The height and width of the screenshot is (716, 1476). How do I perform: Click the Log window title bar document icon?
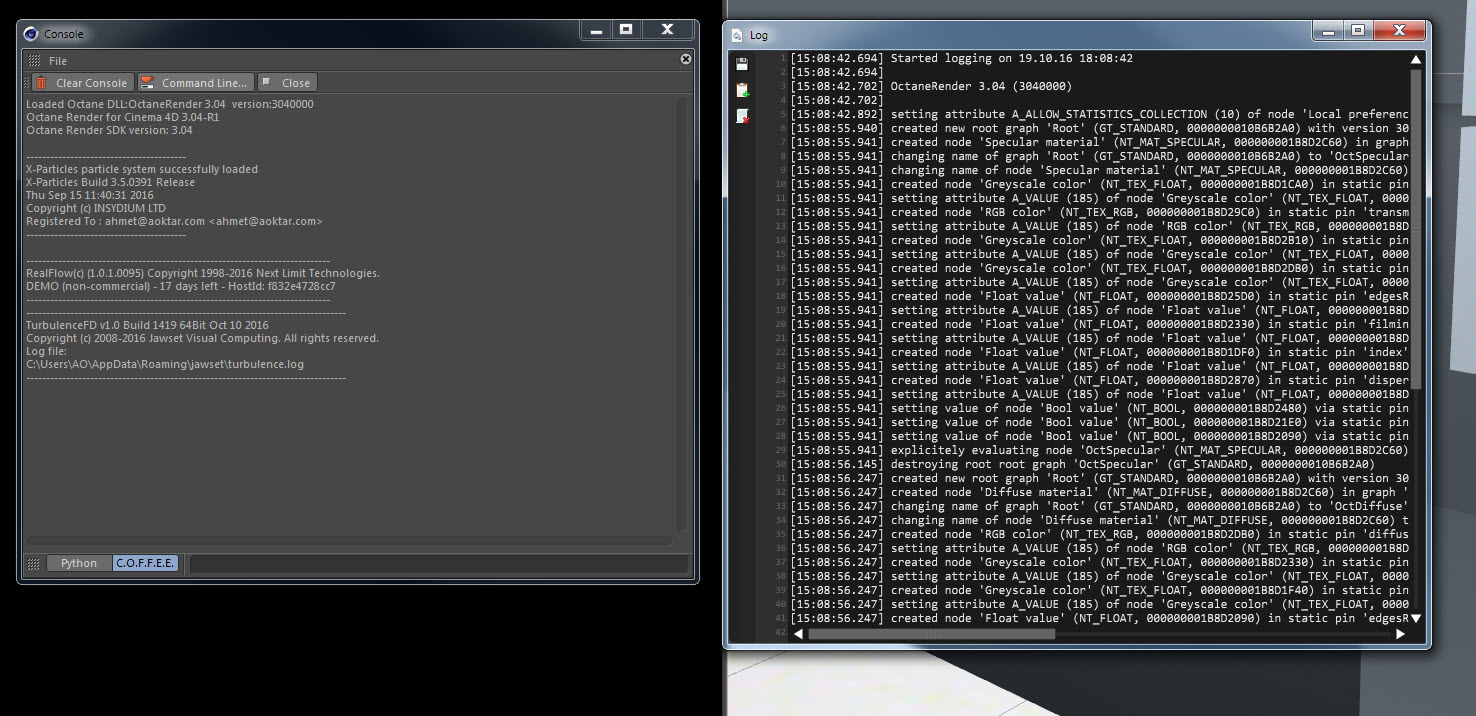coord(738,35)
